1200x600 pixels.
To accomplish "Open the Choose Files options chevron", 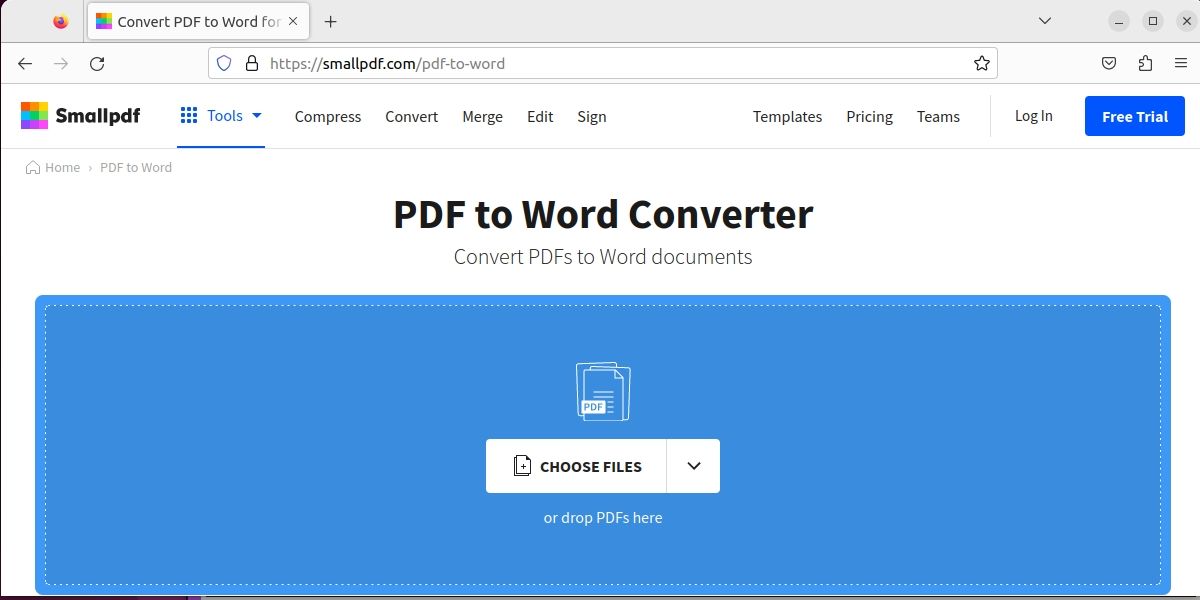I will (692, 466).
